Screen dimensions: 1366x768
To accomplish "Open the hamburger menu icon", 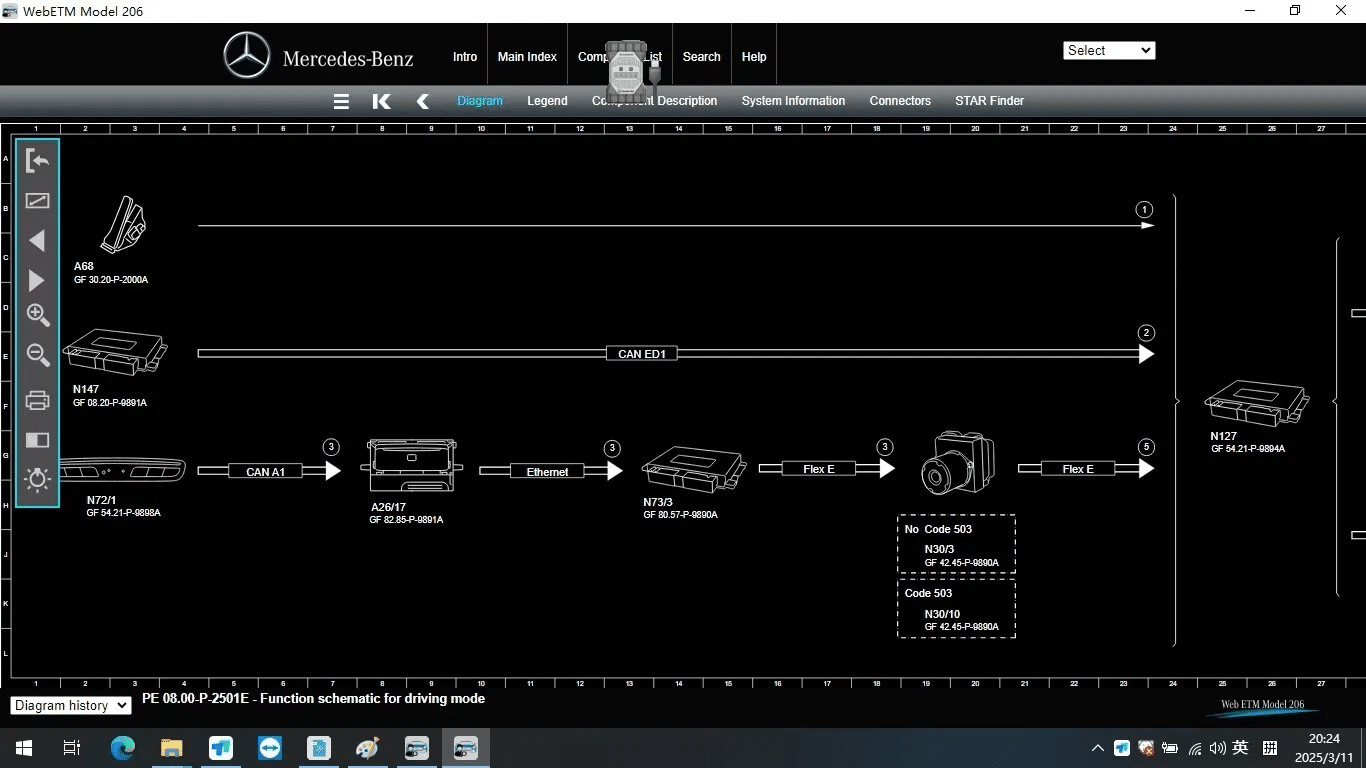I will [x=341, y=101].
